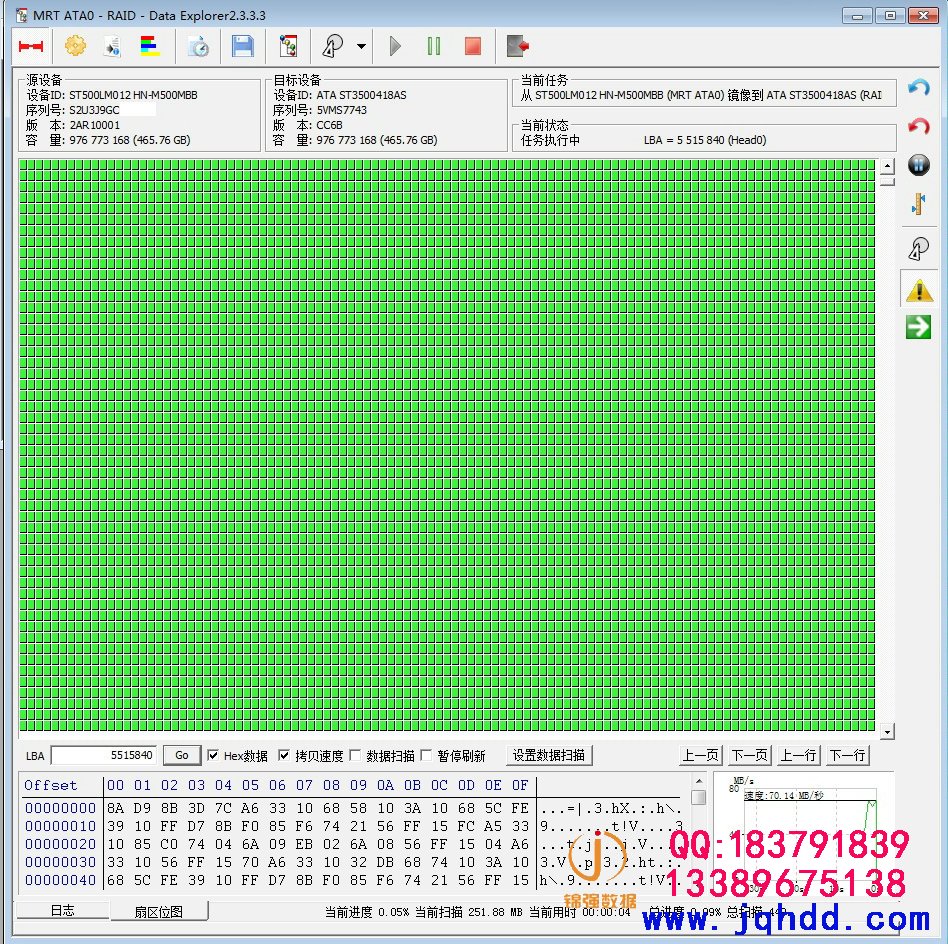Click the 上一行 button
The height and width of the screenshot is (944, 948).
tap(798, 755)
